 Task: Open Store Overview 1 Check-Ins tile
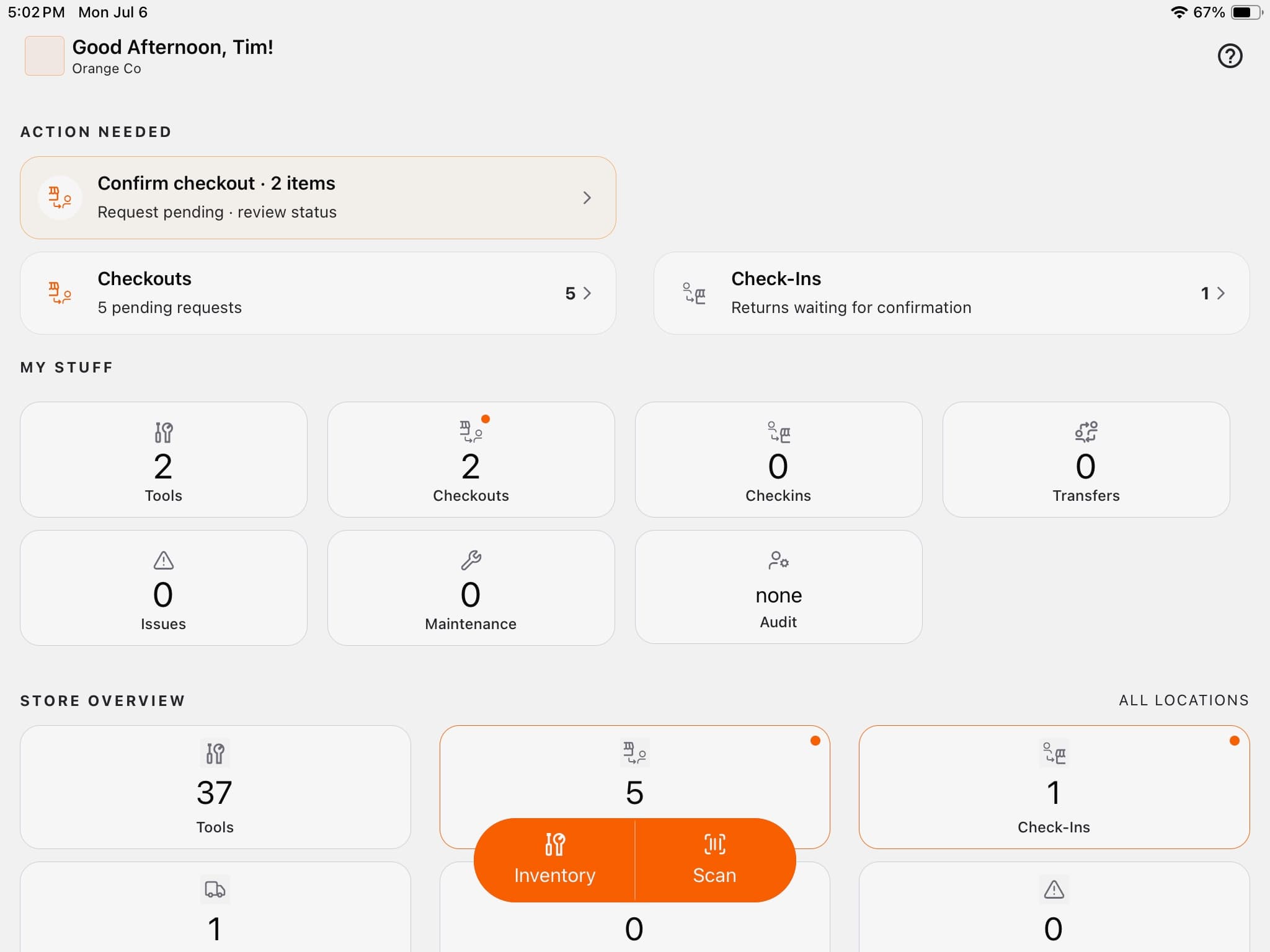click(1054, 787)
